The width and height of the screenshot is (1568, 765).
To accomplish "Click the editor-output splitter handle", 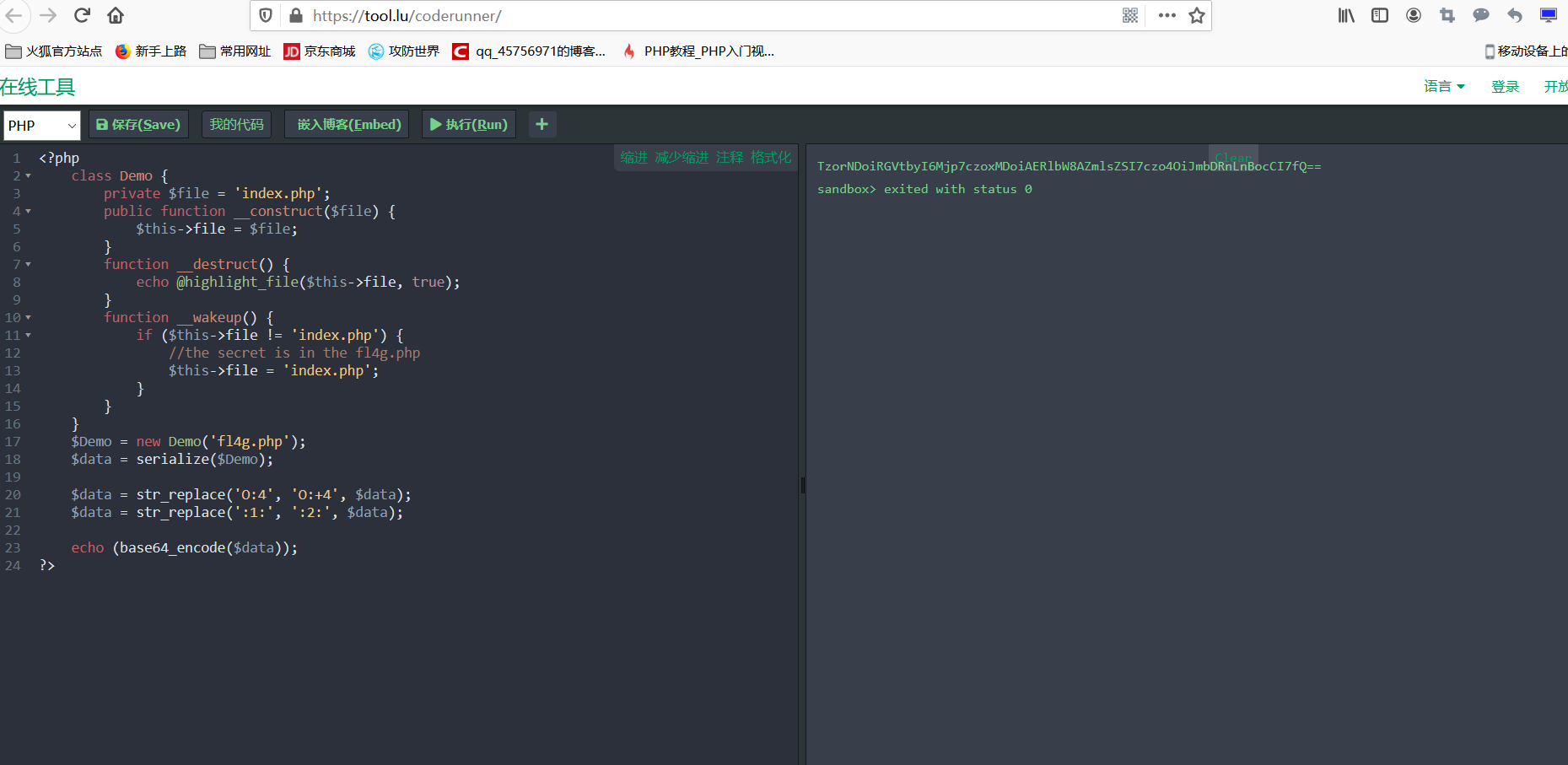I will point(802,485).
